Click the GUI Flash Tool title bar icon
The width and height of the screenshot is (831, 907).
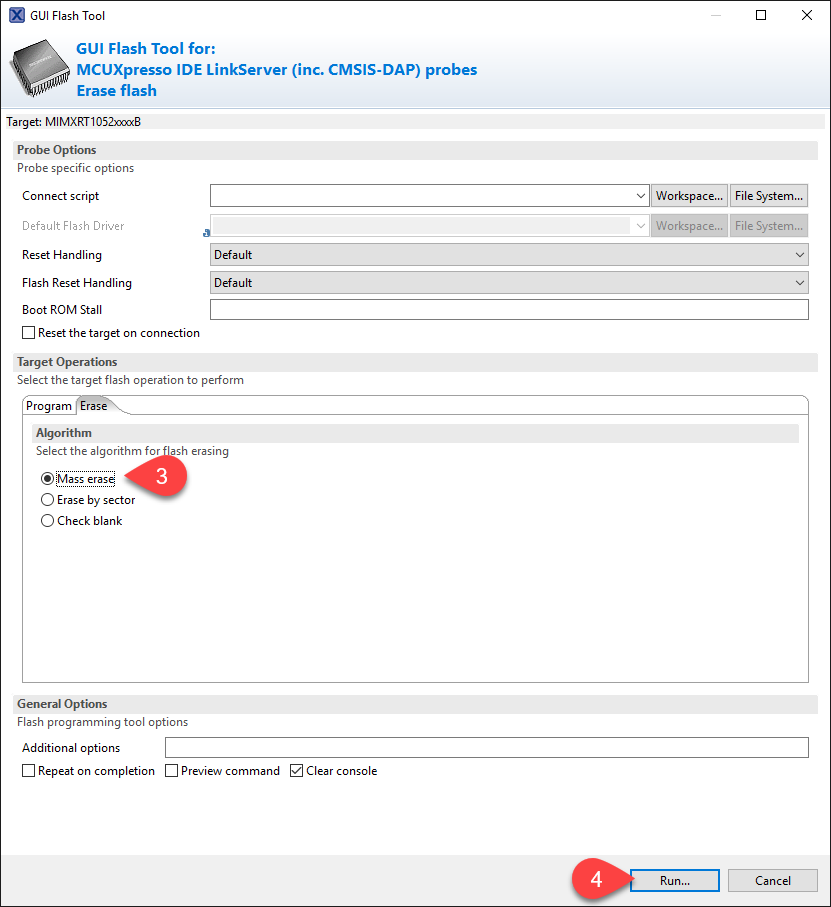click(x=17, y=16)
